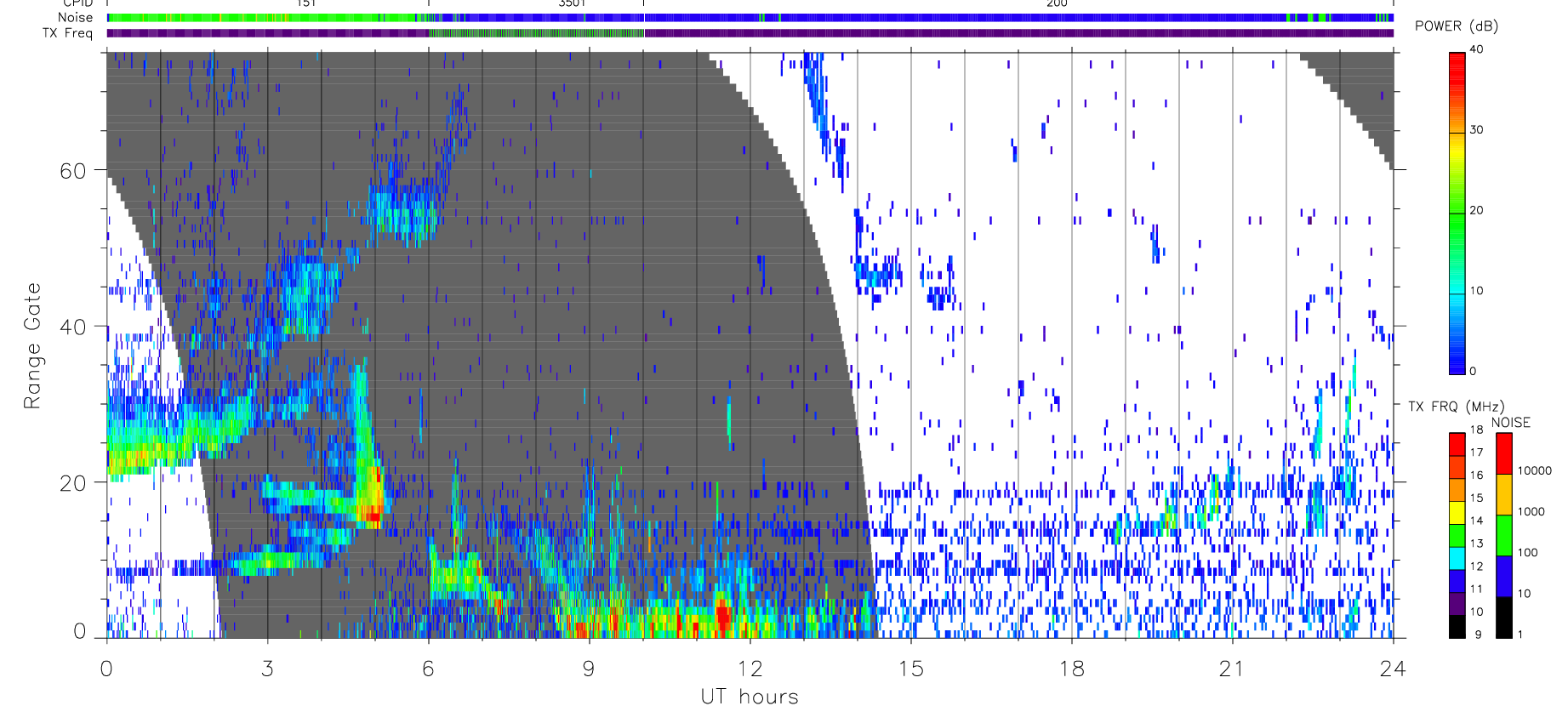This screenshot has height=723, width=1568.
Task: Click the TX frequency color scale bar
Action: (1457, 535)
